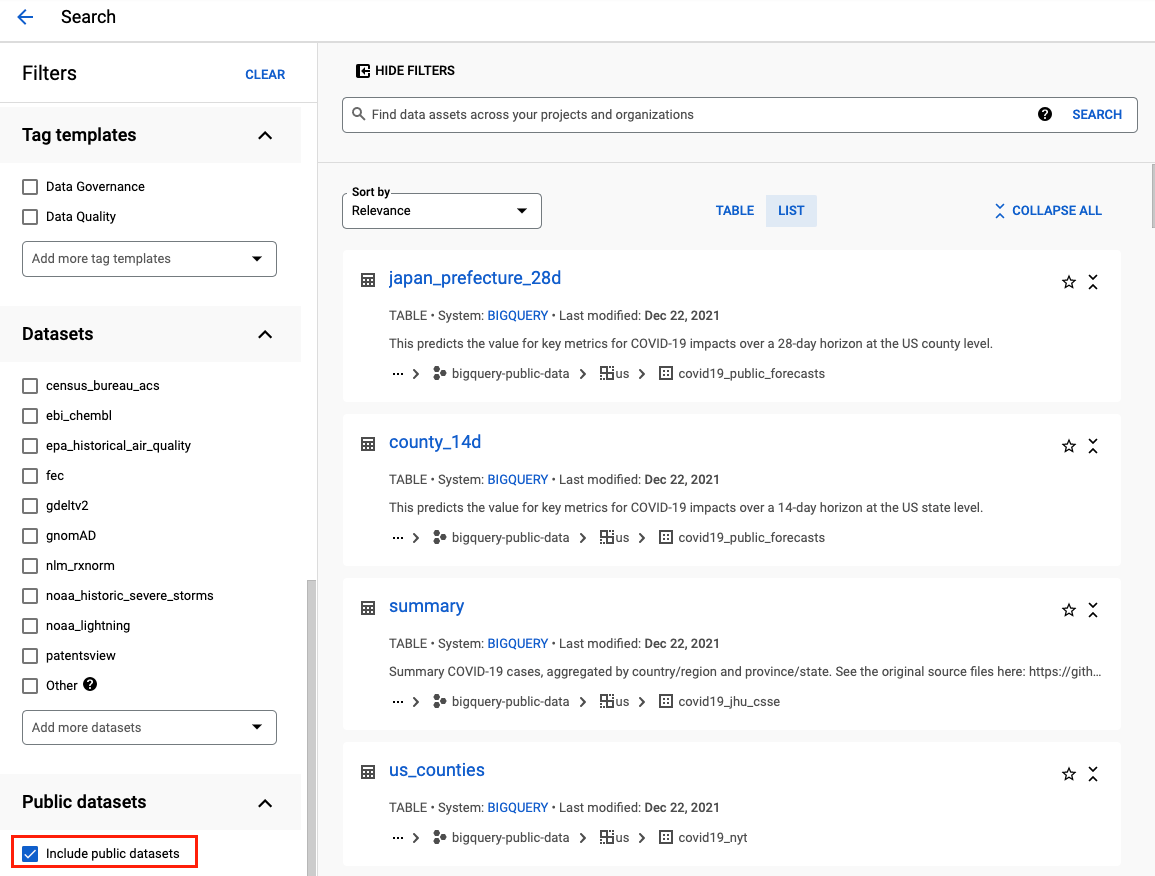
Task: Click the table icon beside japan_prefecture_28d
Action: click(x=368, y=280)
